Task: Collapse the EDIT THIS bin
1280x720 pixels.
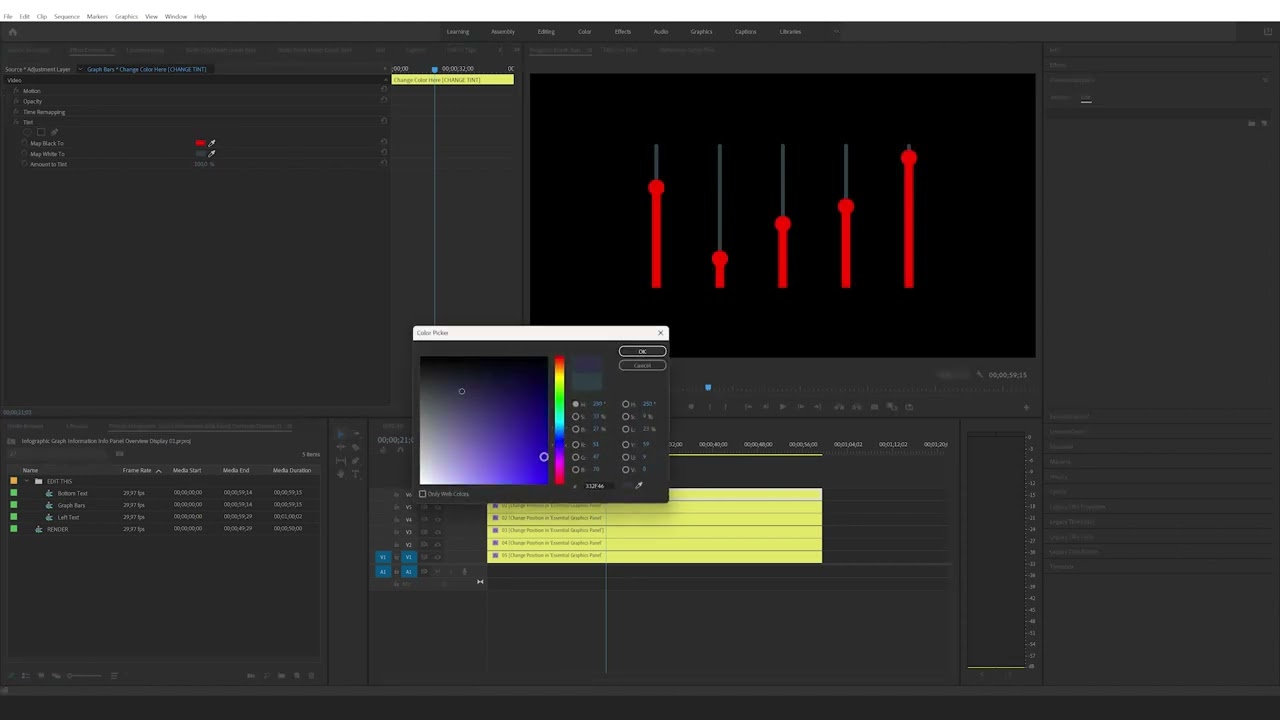Action: coord(27,481)
